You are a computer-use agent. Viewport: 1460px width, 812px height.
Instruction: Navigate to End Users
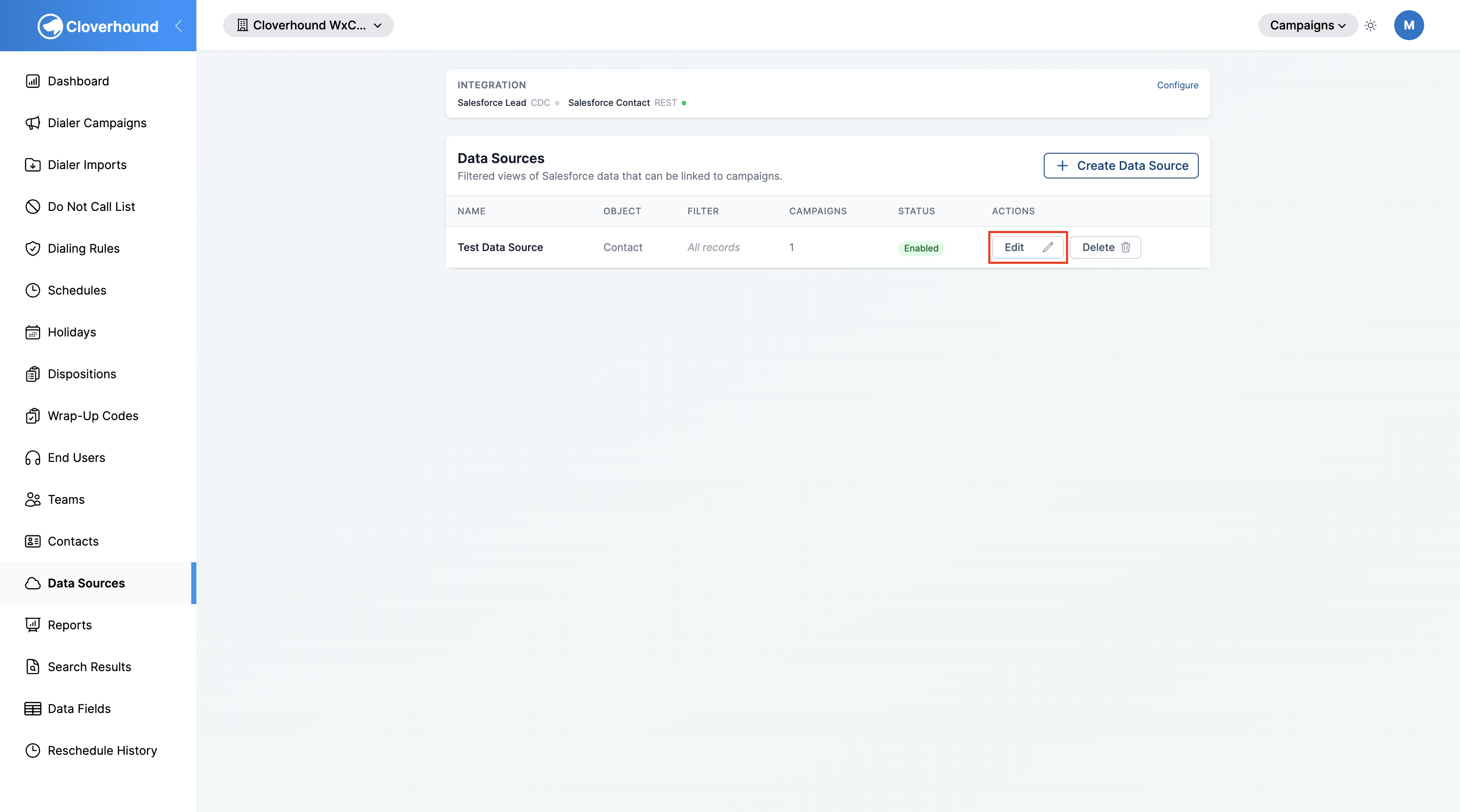(x=98, y=458)
